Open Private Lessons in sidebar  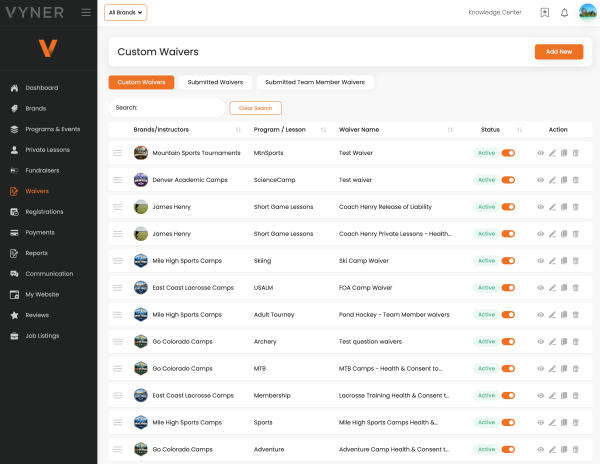point(47,150)
